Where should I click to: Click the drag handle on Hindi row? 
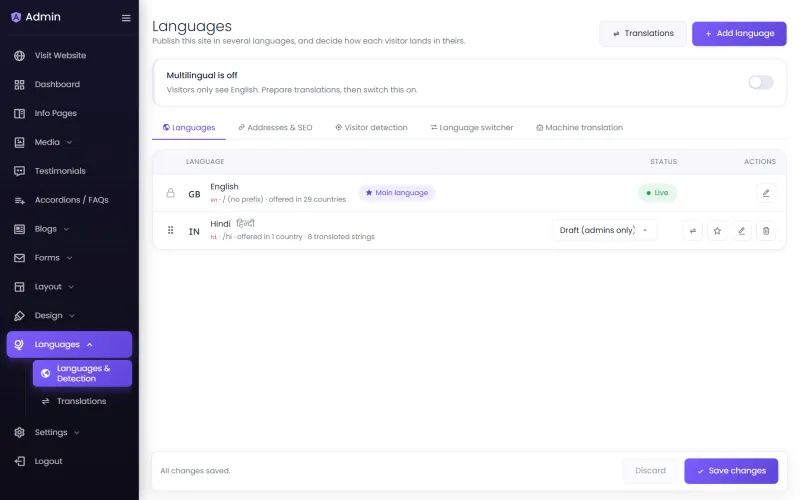(170, 230)
